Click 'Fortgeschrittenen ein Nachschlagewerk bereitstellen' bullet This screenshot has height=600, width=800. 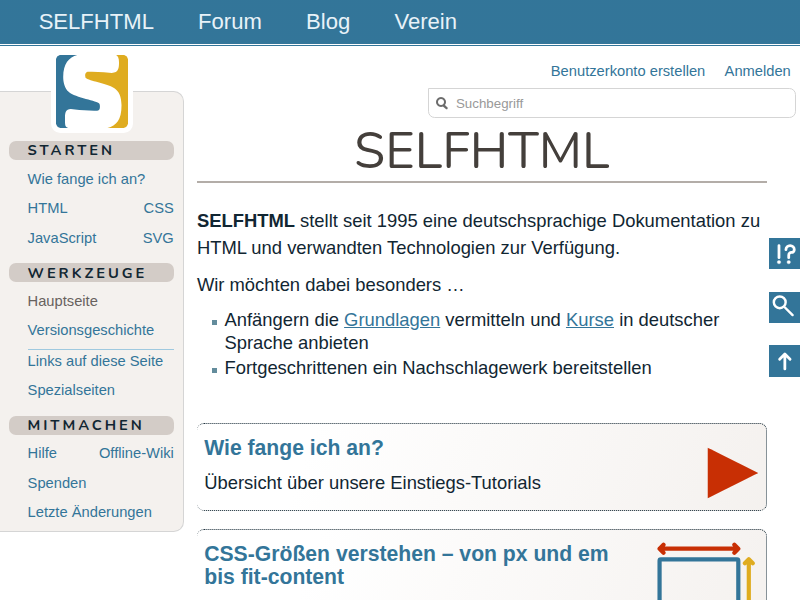(438, 368)
